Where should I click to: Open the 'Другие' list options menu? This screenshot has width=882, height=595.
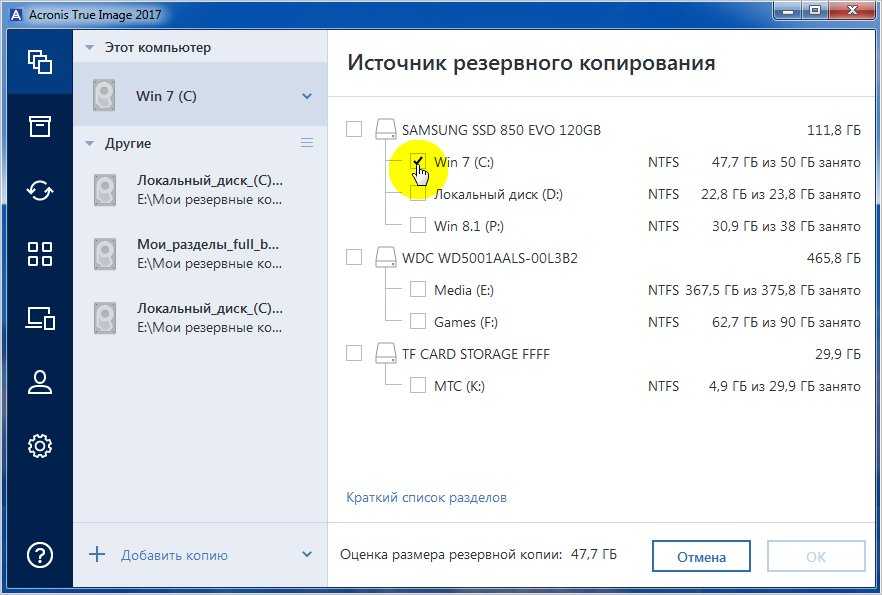click(x=307, y=143)
